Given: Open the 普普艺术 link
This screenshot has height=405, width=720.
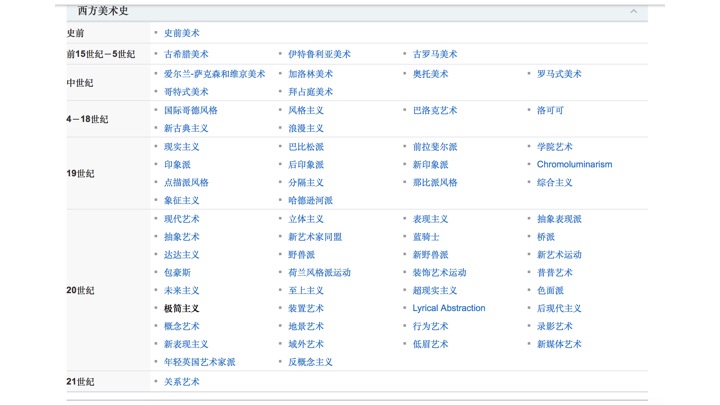Looking at the screenshot, I should tap(555, 273).
